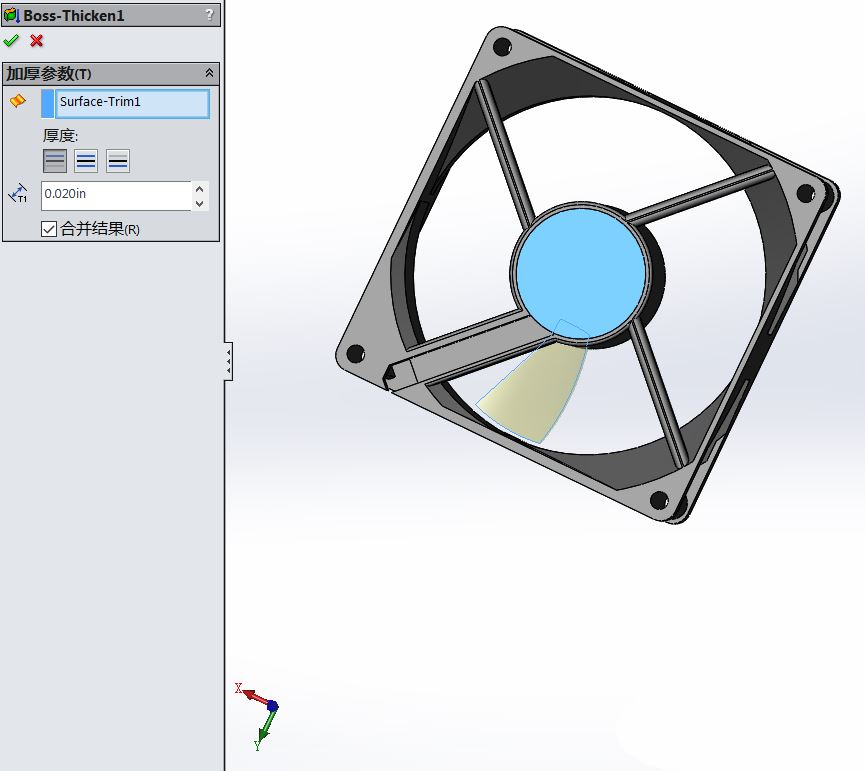865x771 pixels.
Task: Click the T1 thickness dimension icon
Action: 18,194
